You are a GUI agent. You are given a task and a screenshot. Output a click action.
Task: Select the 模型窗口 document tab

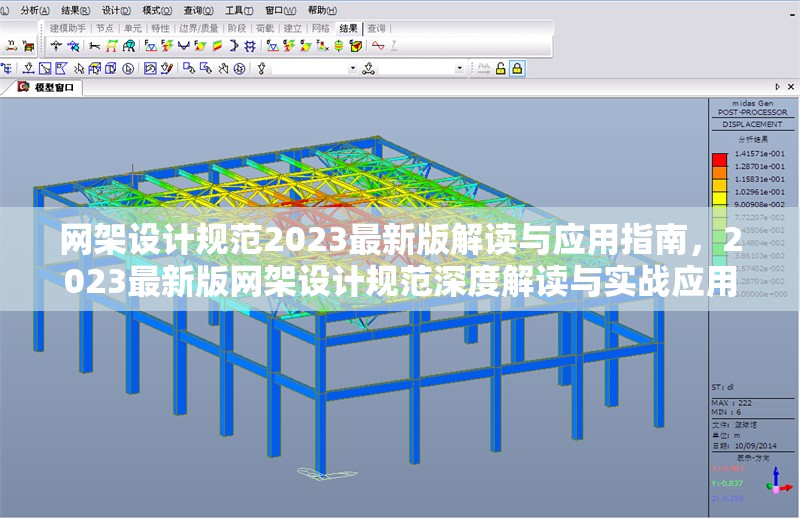(52, 87)
